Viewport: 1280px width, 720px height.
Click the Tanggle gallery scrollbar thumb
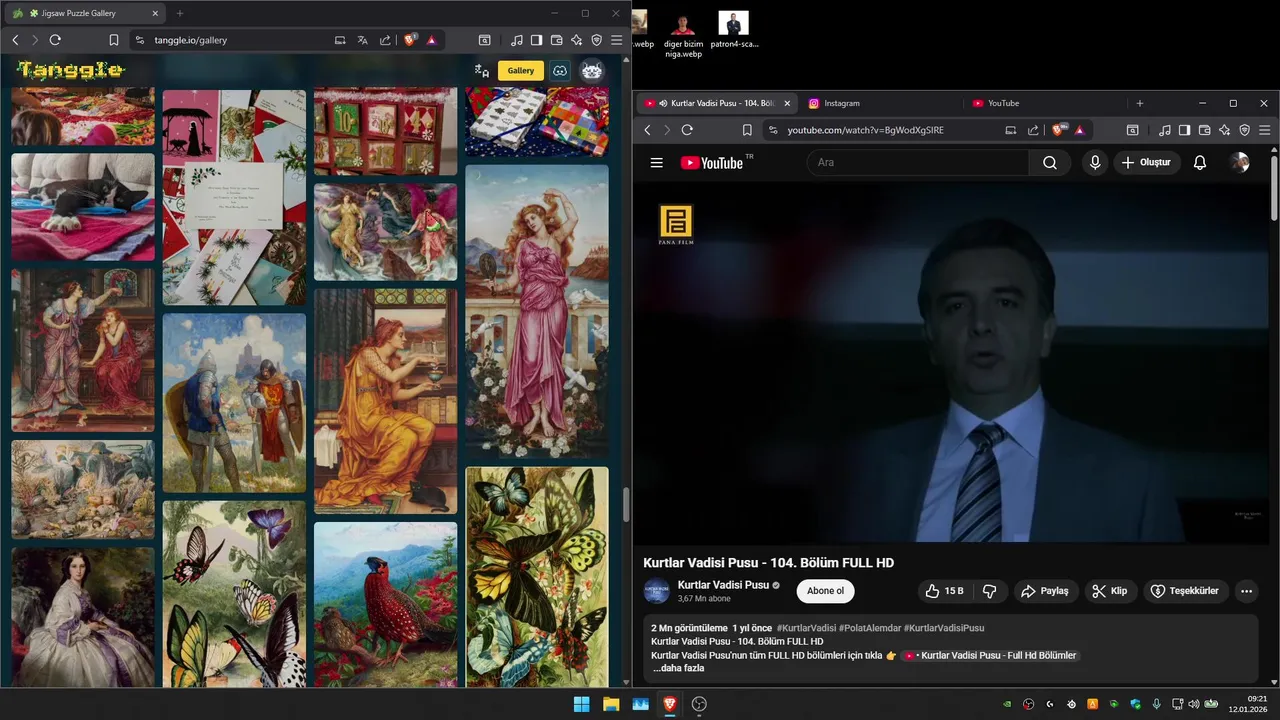626,505
